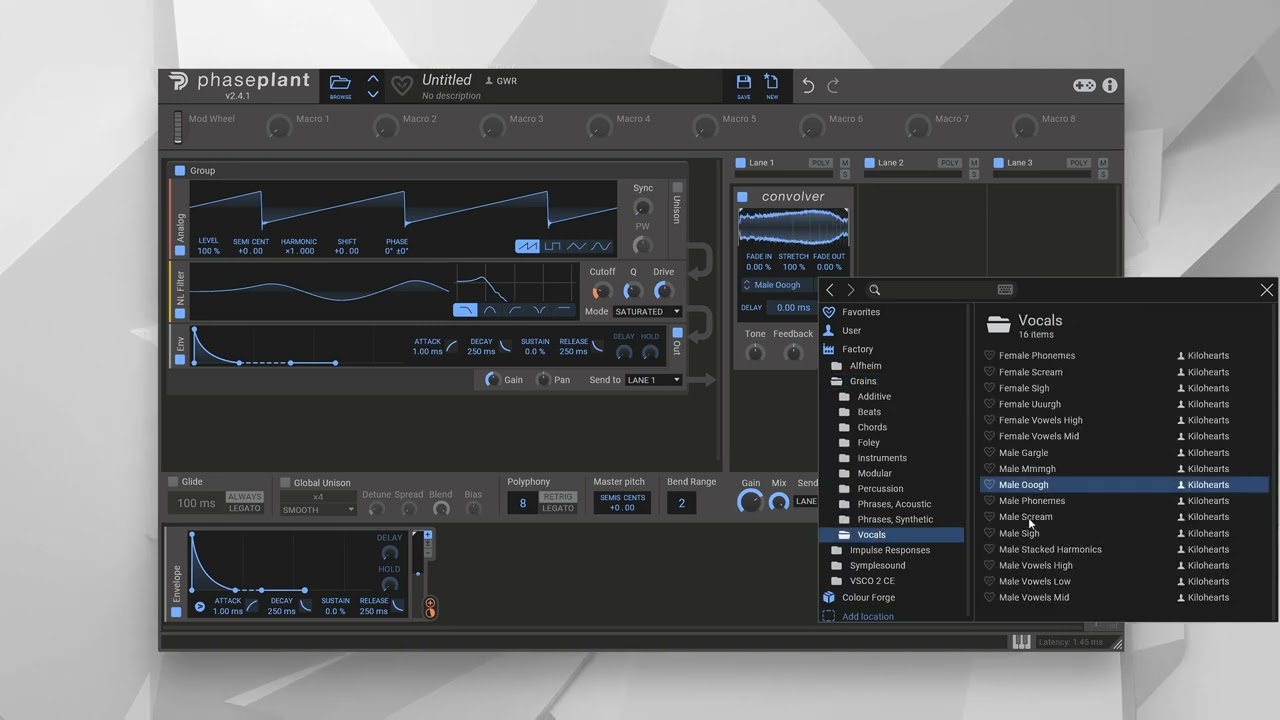Screen dimensions: 1280x720
Task: Toggle the Lane 3 enable box
Action: point(999,163)
